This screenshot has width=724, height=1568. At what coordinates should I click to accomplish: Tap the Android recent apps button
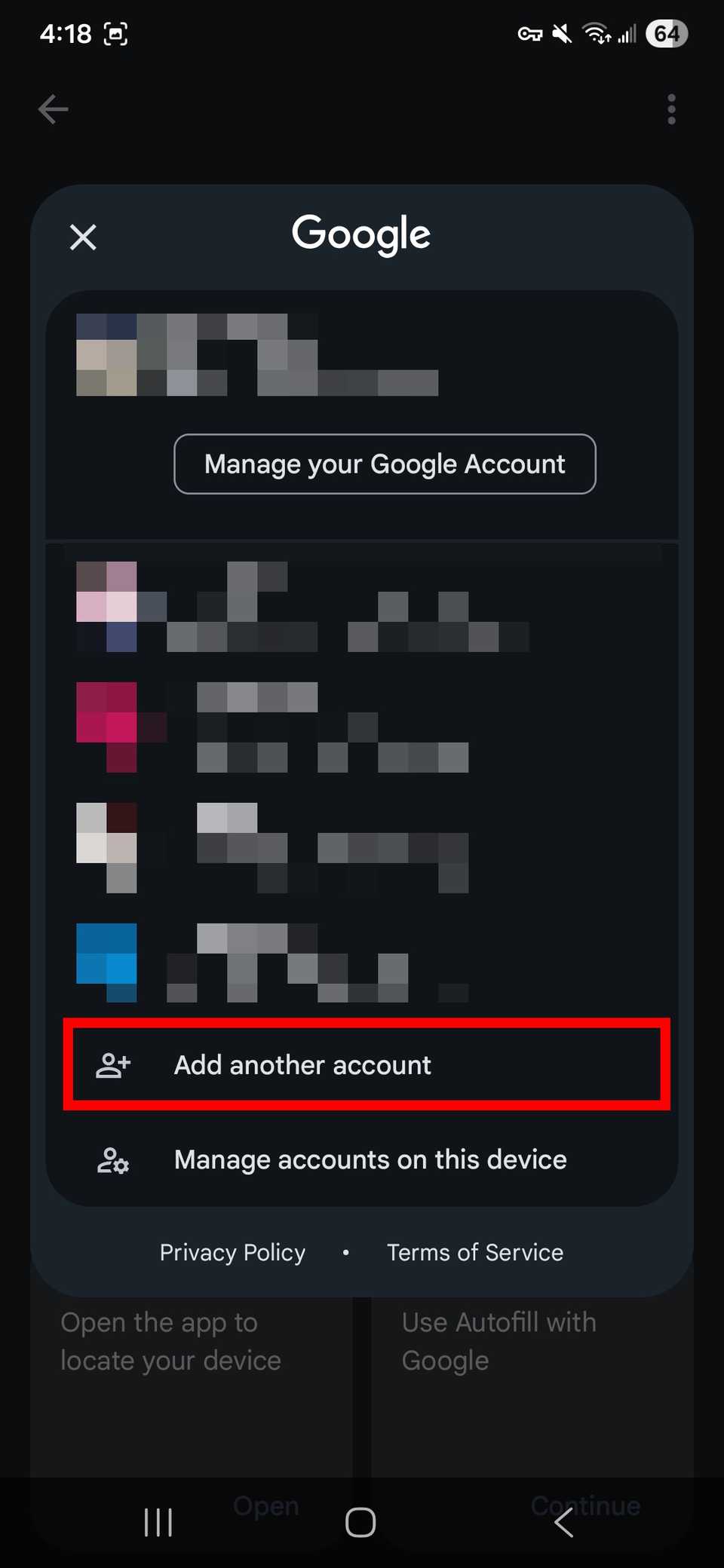pos(158,1523)
